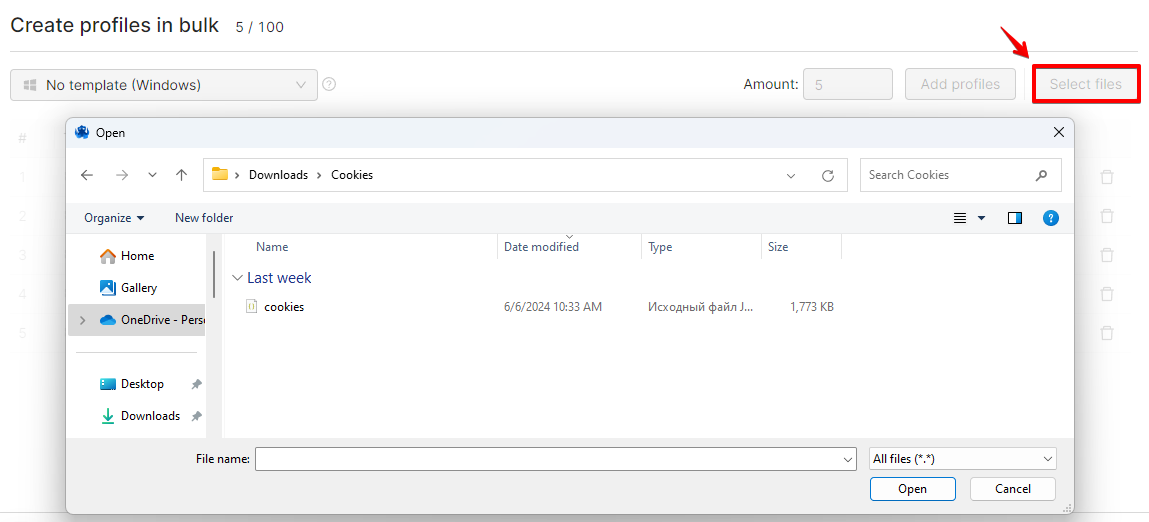Click Downloads in the breadcrumb path
The image size is (1149, 522).
(278, 175)
